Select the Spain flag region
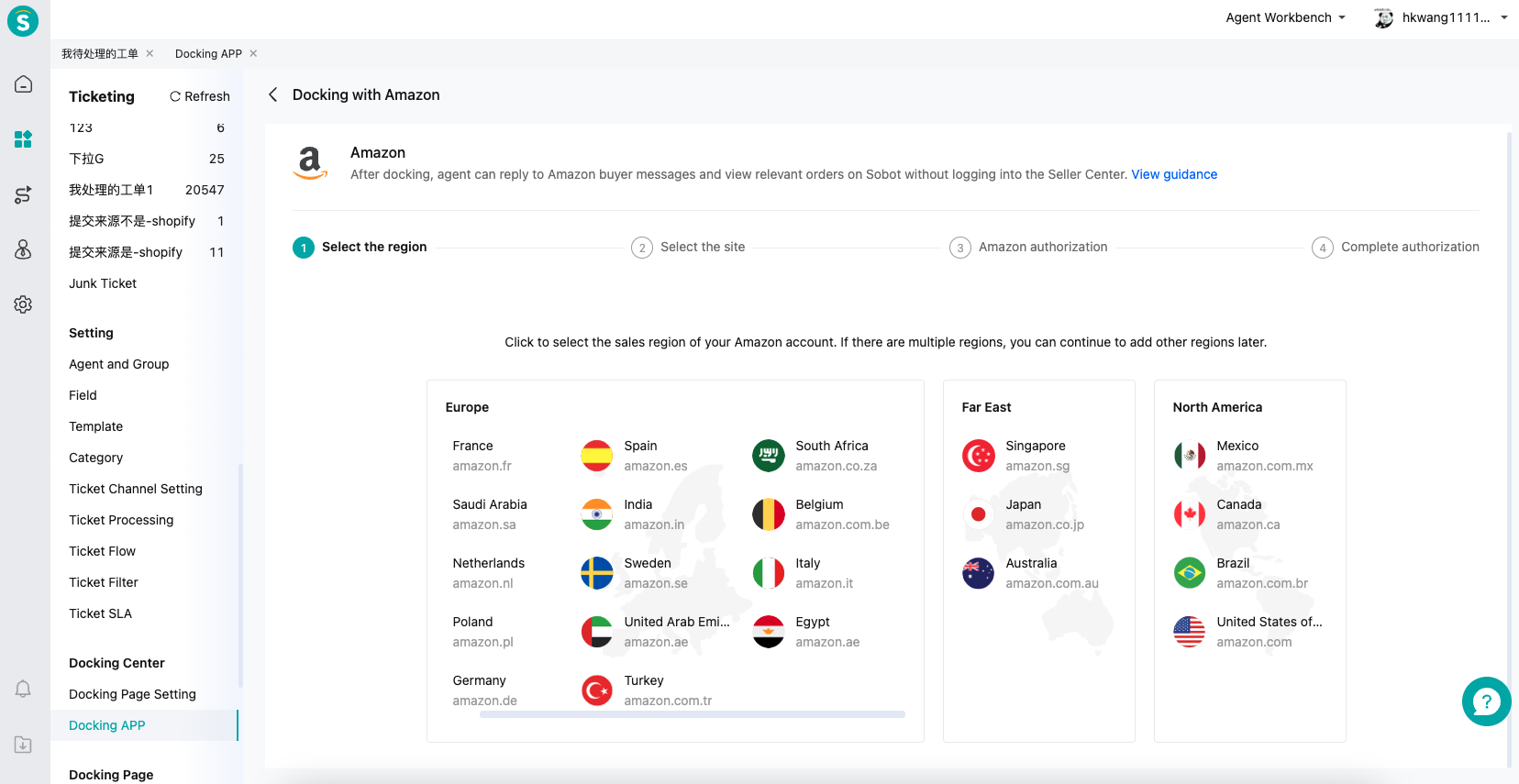The image size is (1519, 784). pos(597,456)
